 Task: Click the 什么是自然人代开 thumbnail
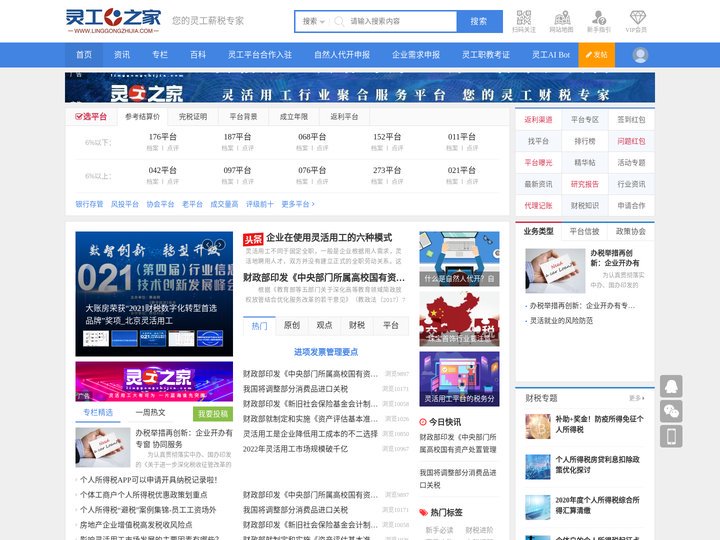point(459,259)
